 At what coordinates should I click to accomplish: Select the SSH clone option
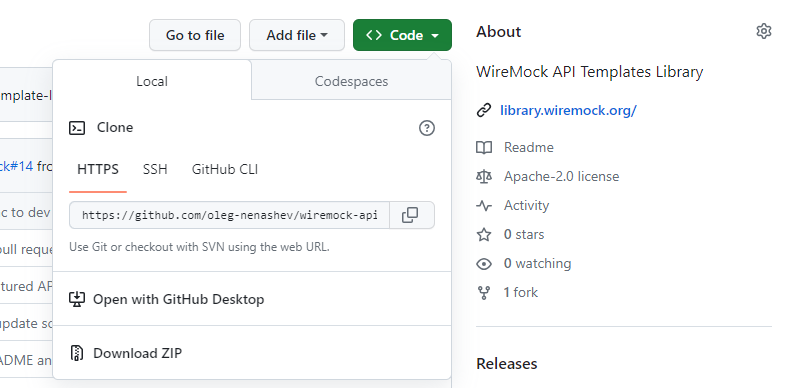[x=155, y=169]
